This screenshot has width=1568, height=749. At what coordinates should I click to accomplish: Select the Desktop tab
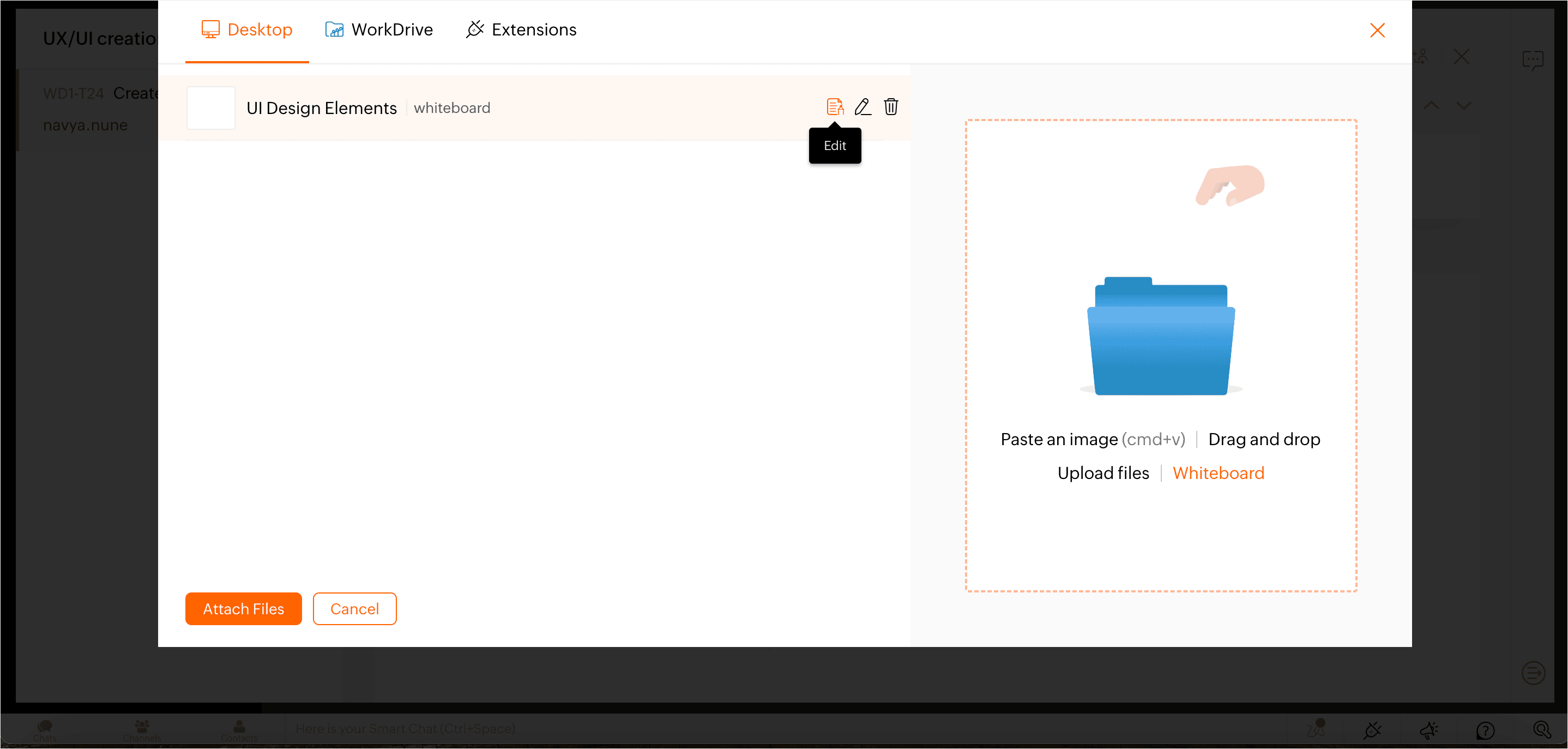coord(247,30)
